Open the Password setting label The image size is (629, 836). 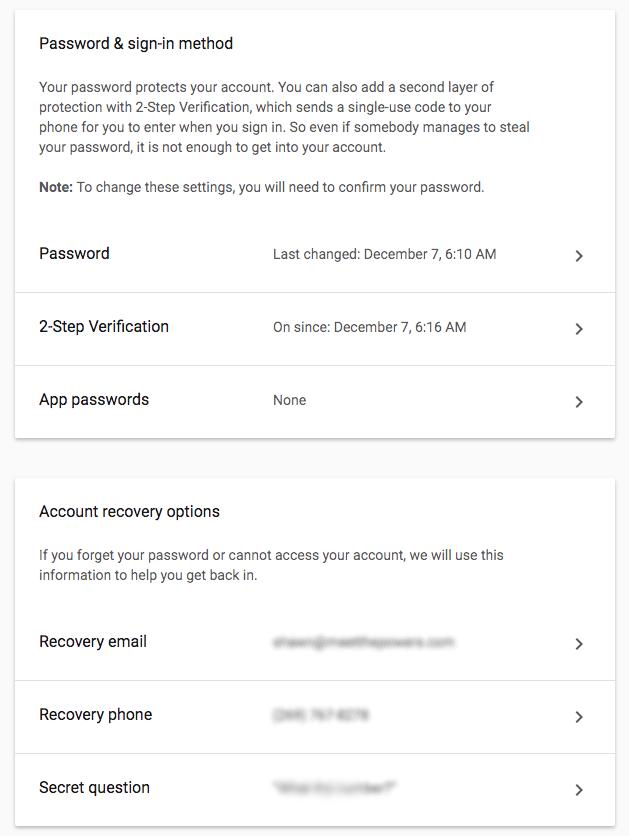74,254
